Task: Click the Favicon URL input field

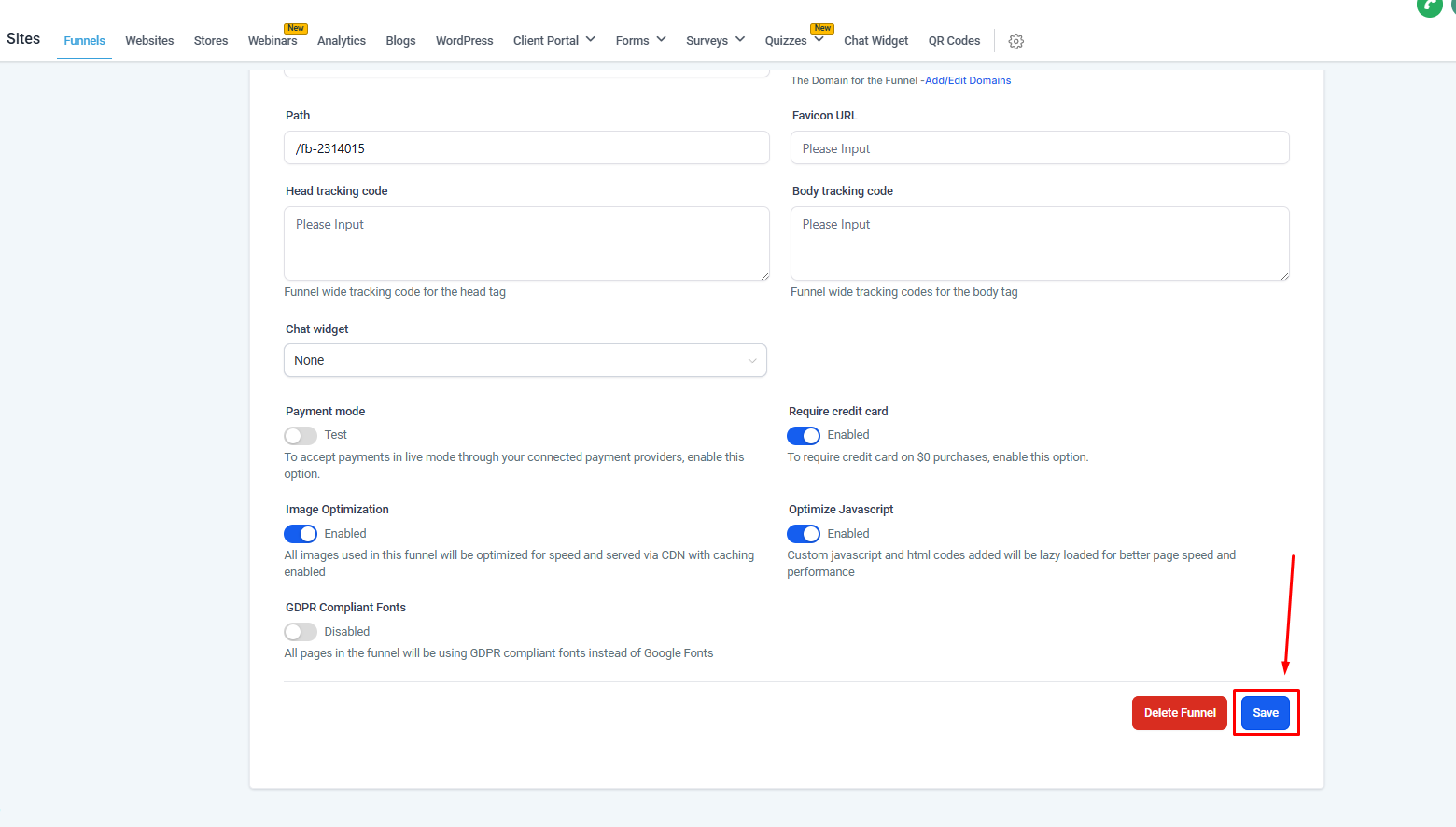Action: (x=1039, y=148)
